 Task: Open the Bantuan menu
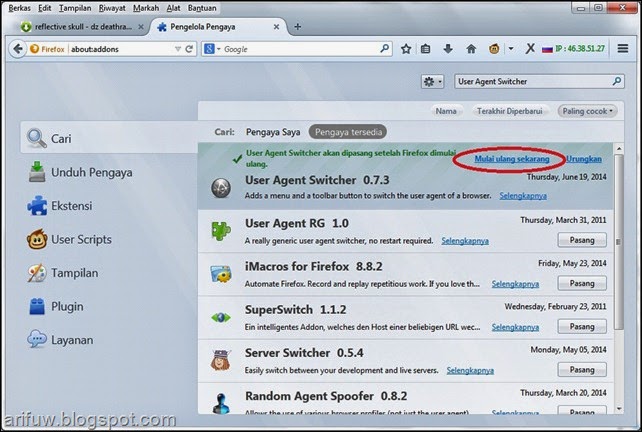coord(202,8)
